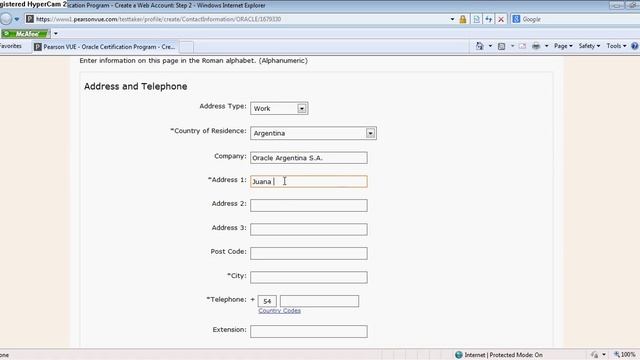Click the 'Internet | Protected Mode: On' status text

tap(503, 355)
